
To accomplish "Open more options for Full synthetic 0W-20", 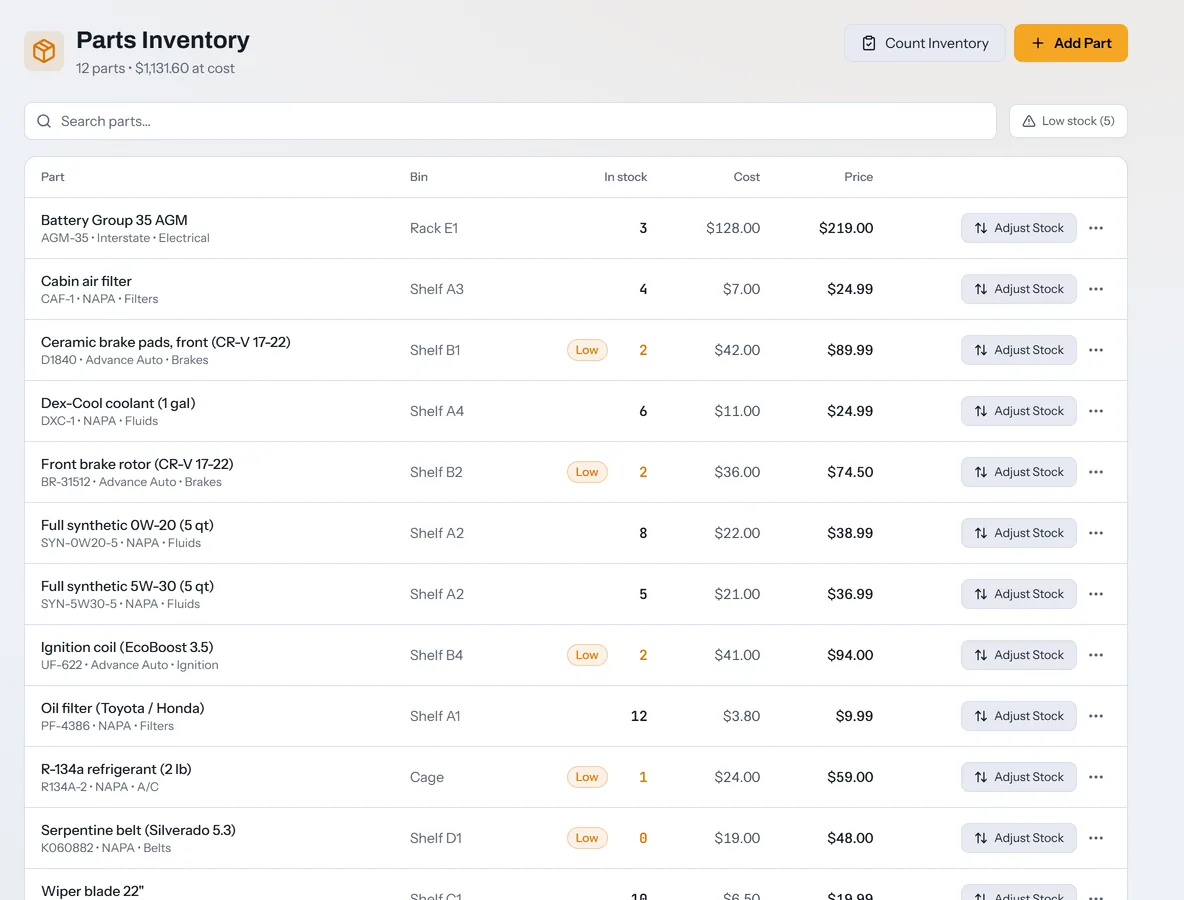I will click(1096, 533).
